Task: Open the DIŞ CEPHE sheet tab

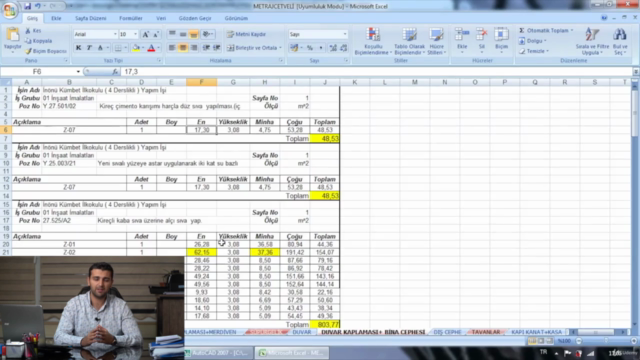Action: pyautogui.click(x=447, y=332)
